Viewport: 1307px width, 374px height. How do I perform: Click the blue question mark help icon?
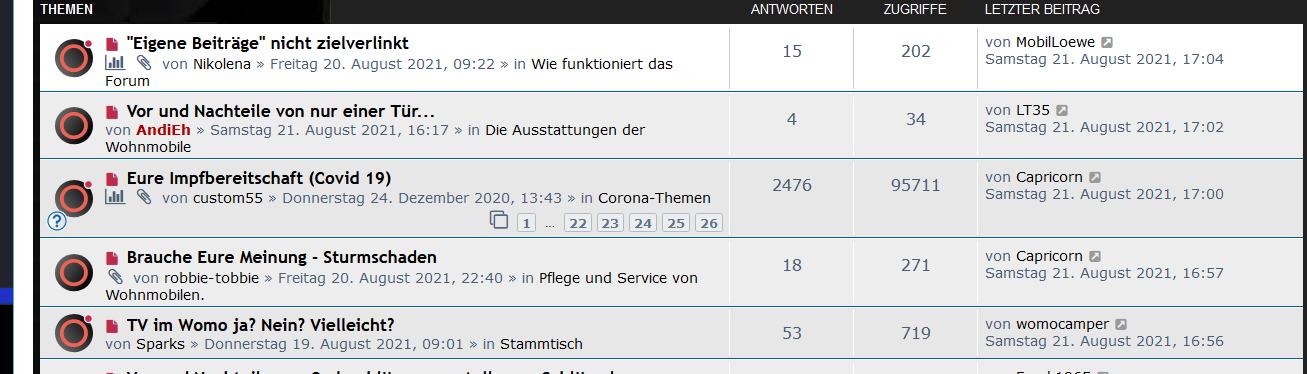pyautogui.click(x=56, y=221)
